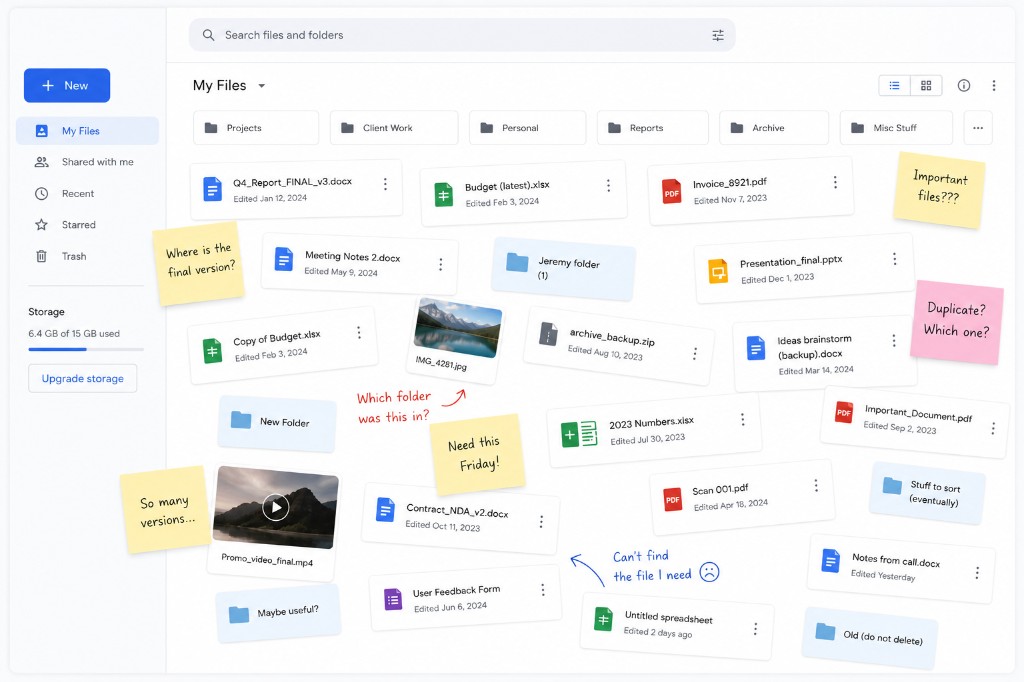This screenshot has width=1024, height=682.
Task: Expand the My Files title dropdown arrow
Action: [262, 86]
